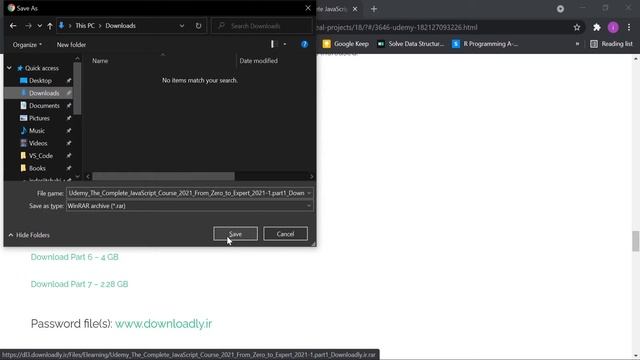
Task: Open the Chrome profile avatar
Action: pyautogui.click(x=613, y=27)
